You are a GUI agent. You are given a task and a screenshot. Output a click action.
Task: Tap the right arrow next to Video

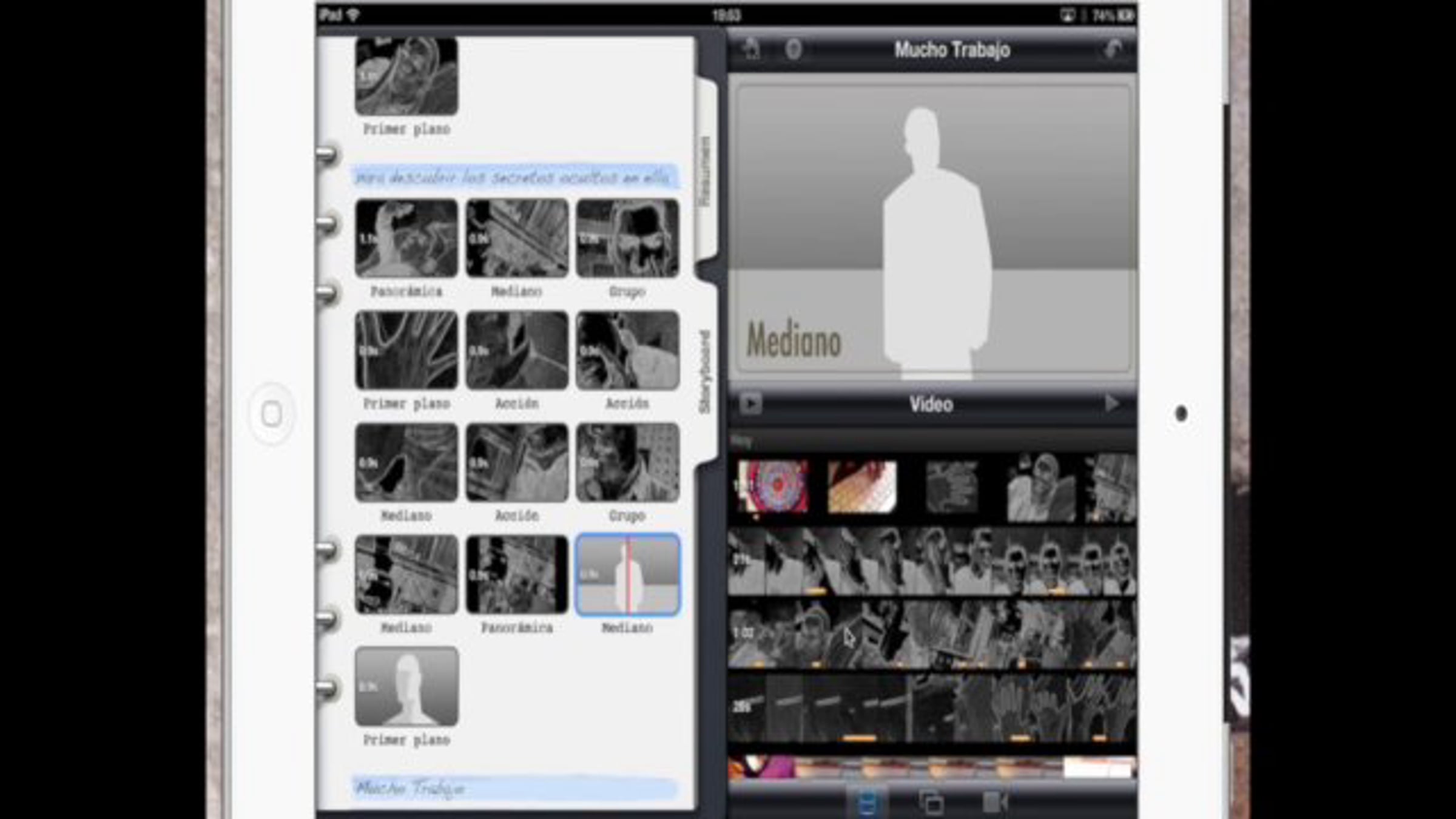click(x=1111, y=403)
